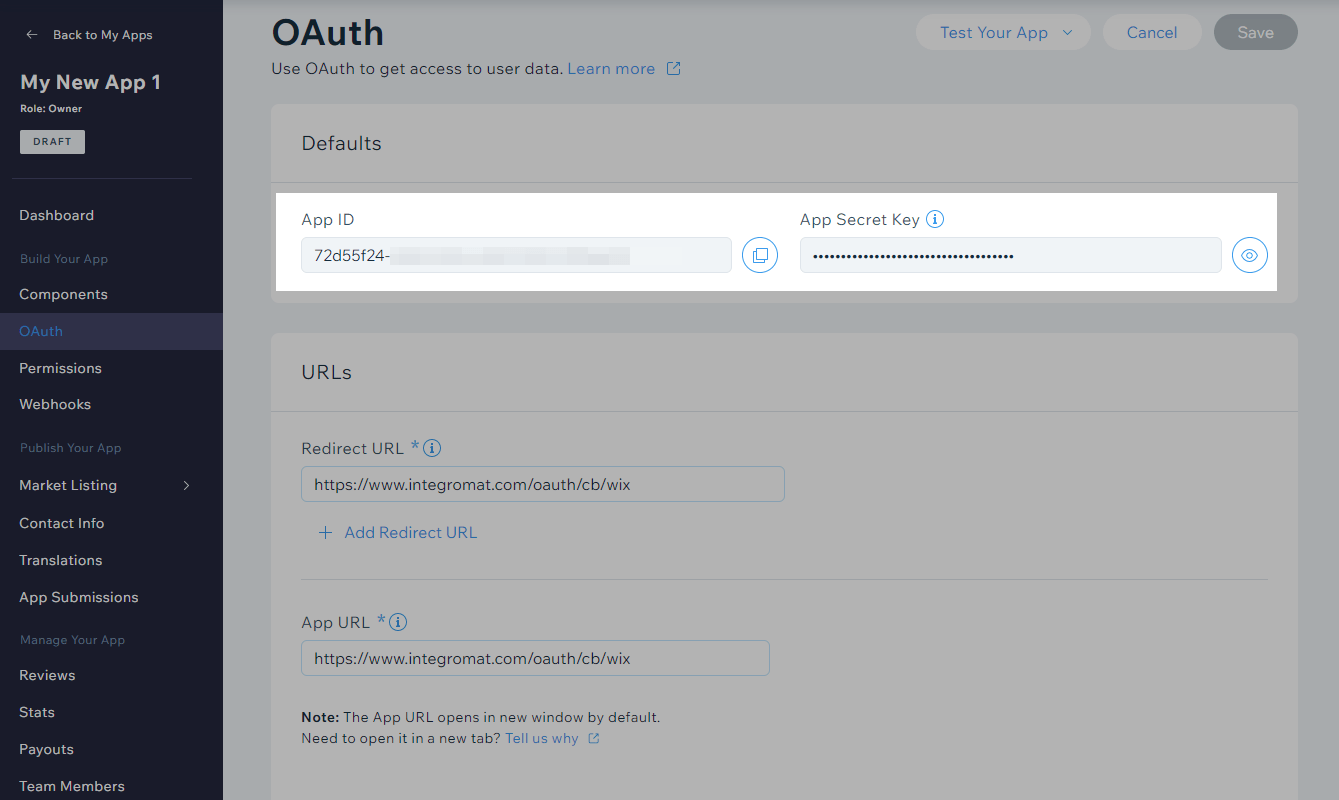Open the Permissions page in sidebar

point(60,368)
